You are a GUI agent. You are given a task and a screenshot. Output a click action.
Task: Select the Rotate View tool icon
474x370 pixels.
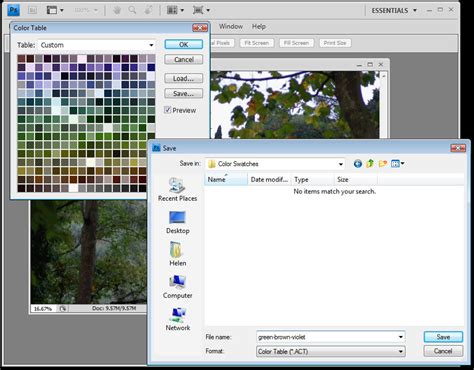(x=148, y=10)
